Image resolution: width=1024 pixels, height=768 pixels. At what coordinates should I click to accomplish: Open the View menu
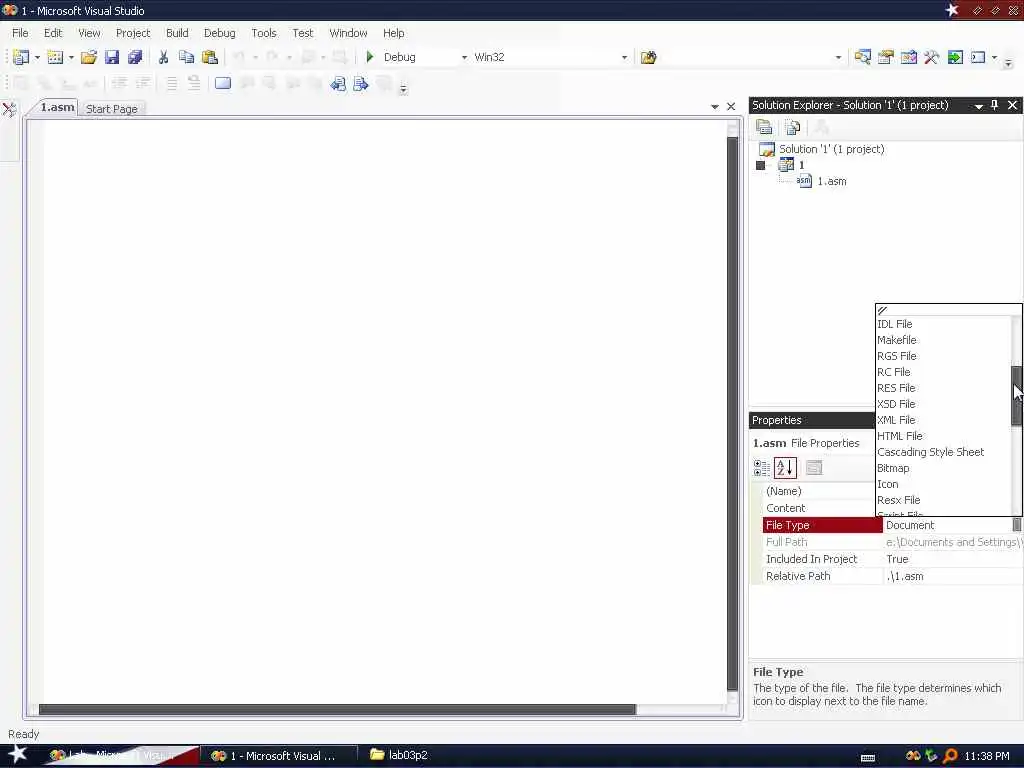pos(89,33)
